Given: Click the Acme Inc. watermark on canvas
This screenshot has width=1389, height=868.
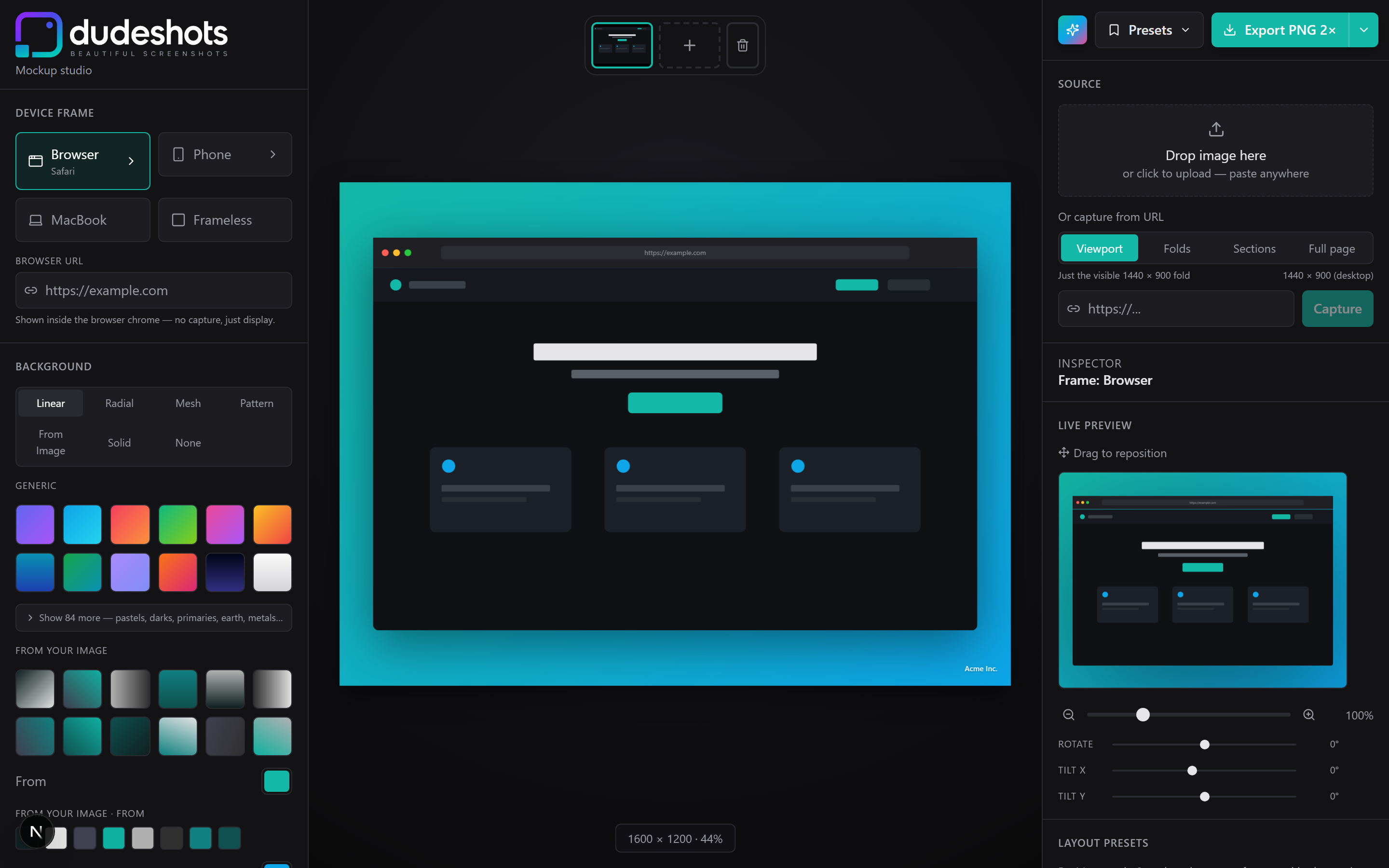Looking at the screenshot, I should [981, 669].
